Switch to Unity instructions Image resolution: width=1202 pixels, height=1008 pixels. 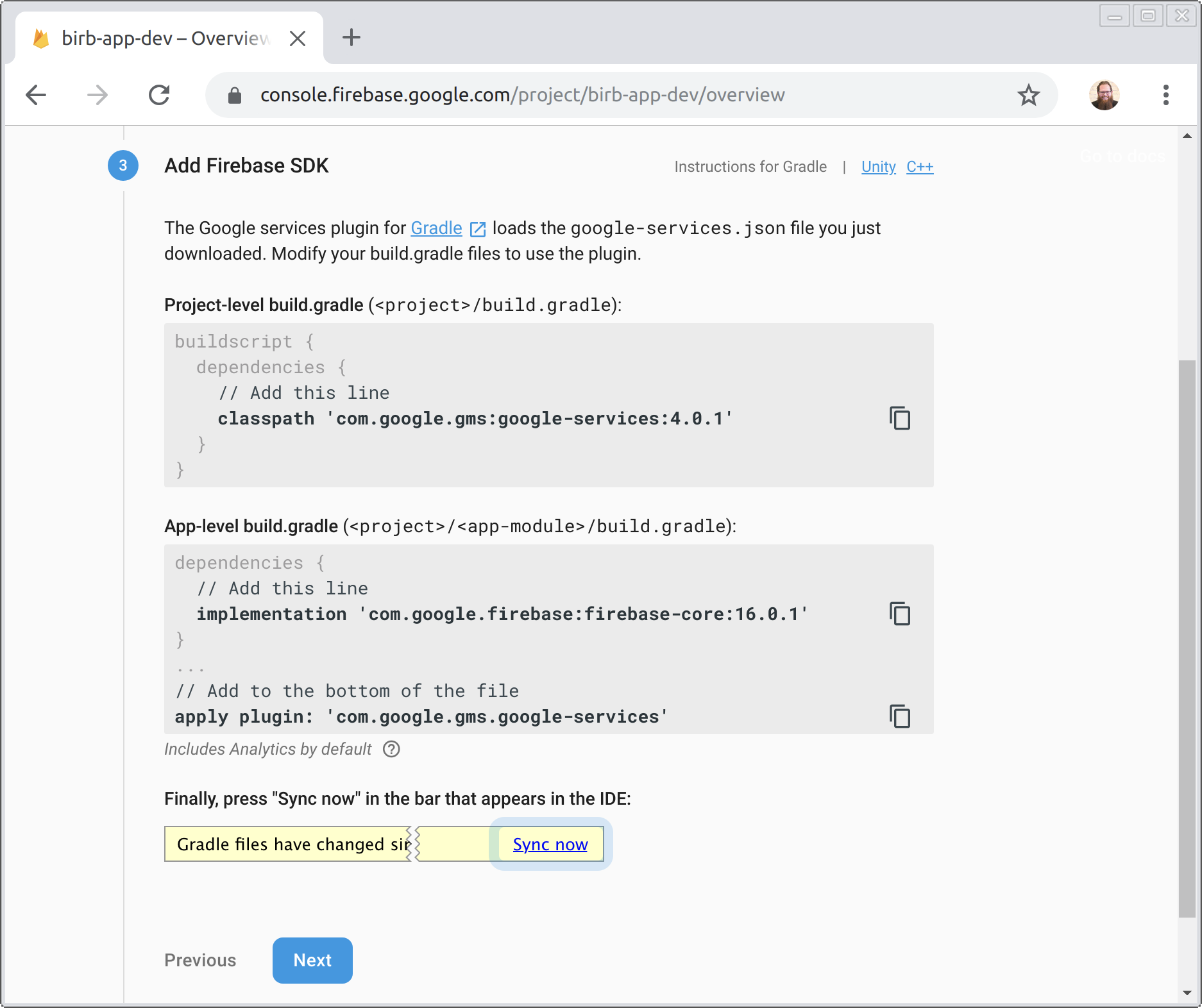878,167
